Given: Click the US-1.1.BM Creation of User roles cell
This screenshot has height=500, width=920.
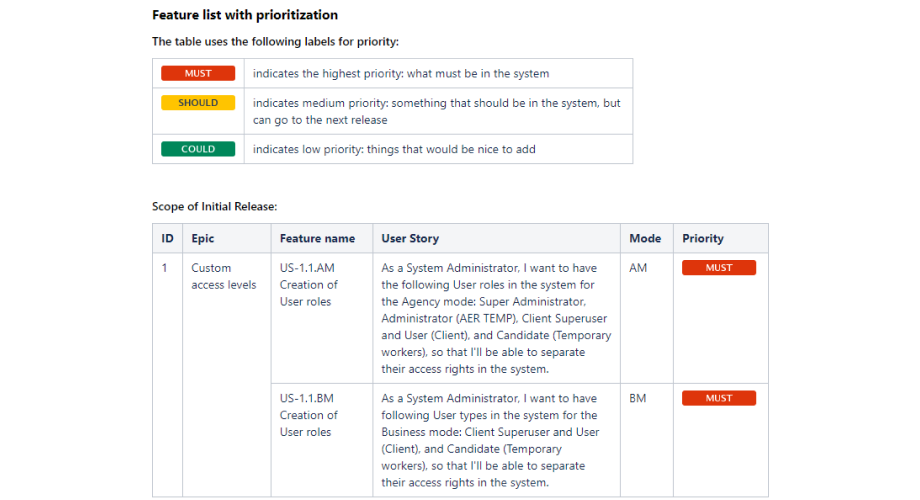Looking at the screenshot, I should pos(322,440).
